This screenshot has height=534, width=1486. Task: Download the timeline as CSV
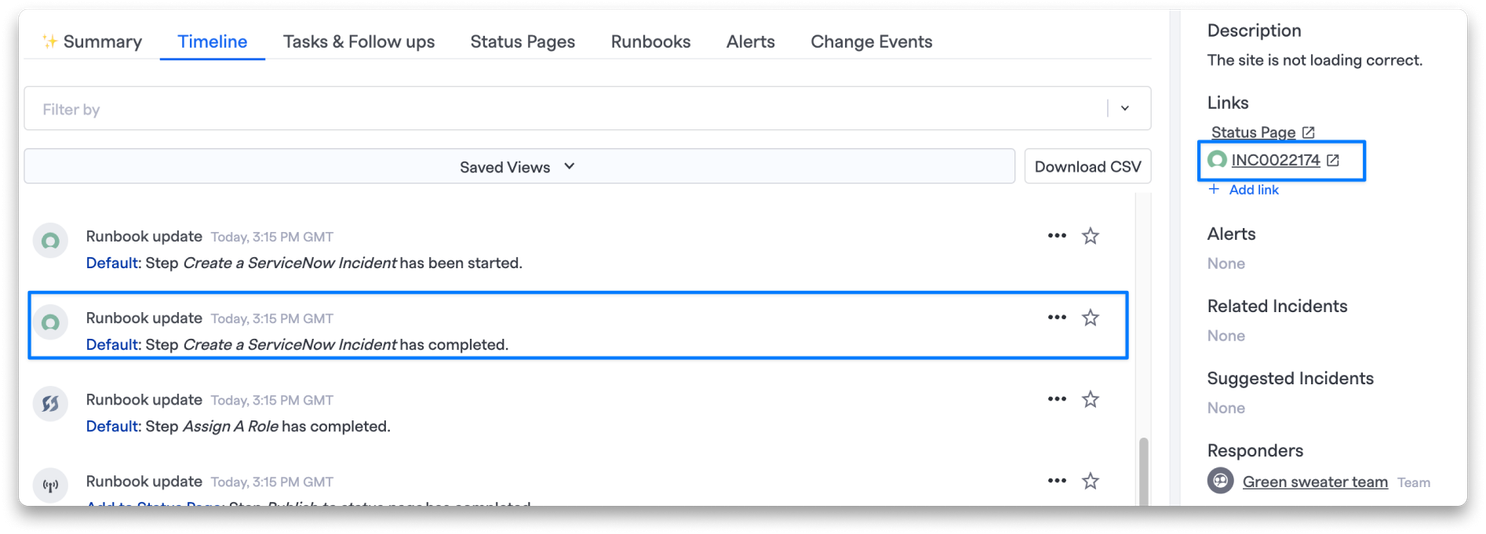pyautogui.click(x=1088, y=167)
